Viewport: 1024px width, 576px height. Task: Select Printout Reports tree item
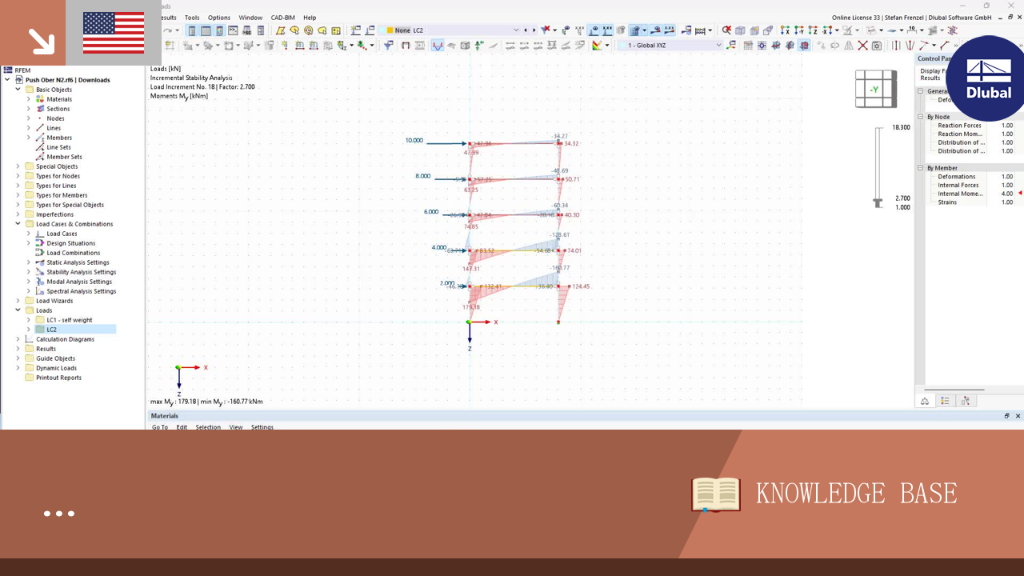[59, 377]
